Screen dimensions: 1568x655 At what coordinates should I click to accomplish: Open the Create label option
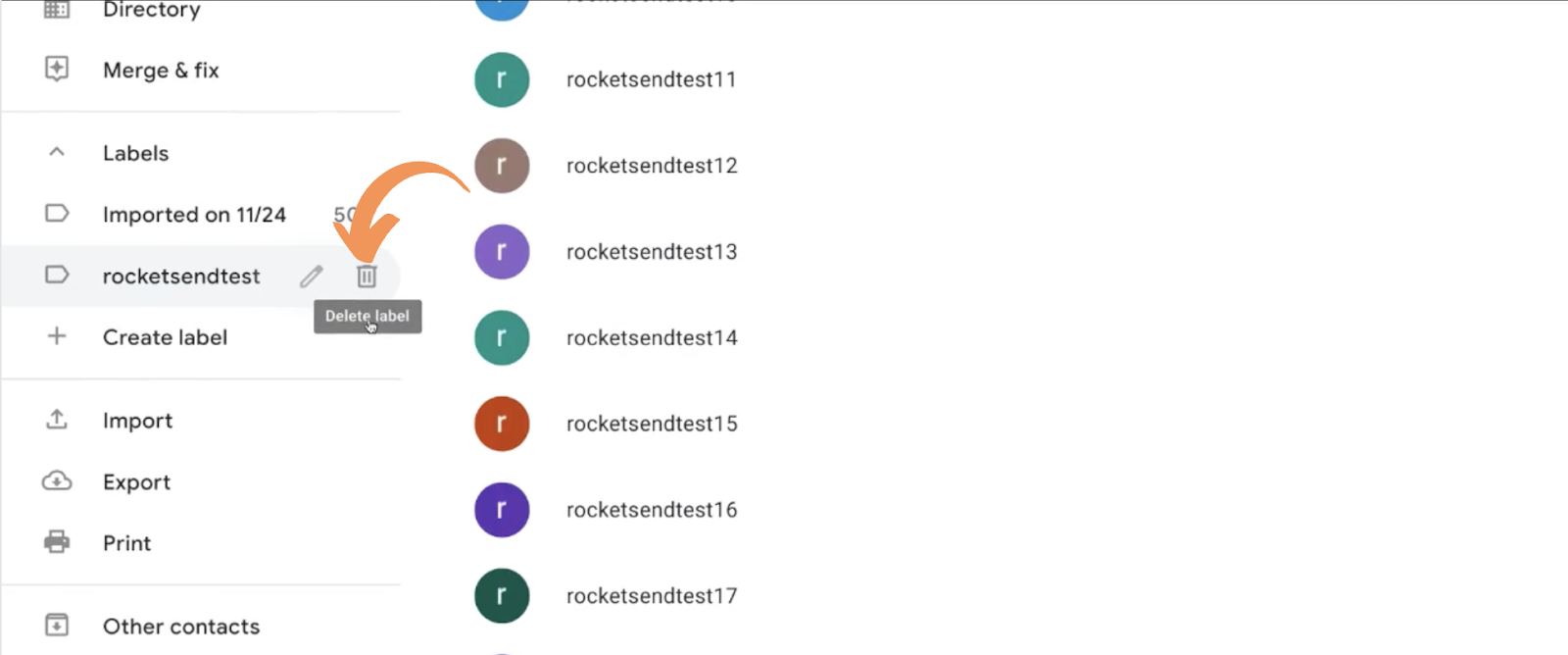point(165,336)
